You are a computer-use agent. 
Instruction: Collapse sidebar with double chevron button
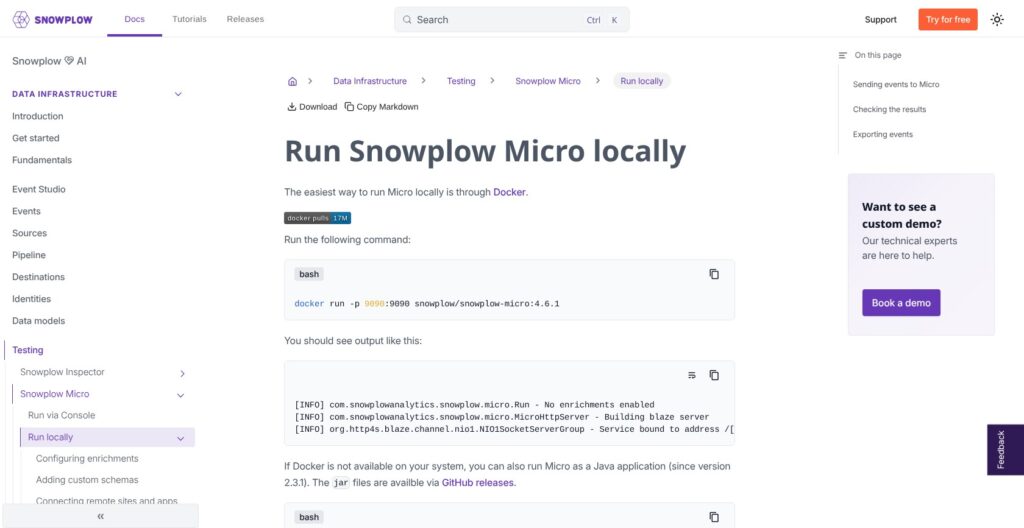pyautogui.click(x=101, y=516)
